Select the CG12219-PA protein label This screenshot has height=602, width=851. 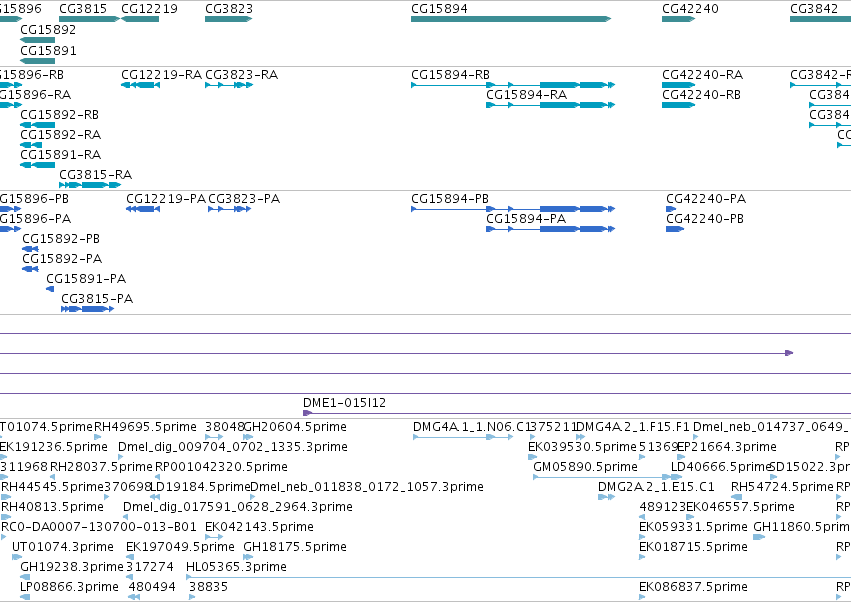tap(166, 199)
